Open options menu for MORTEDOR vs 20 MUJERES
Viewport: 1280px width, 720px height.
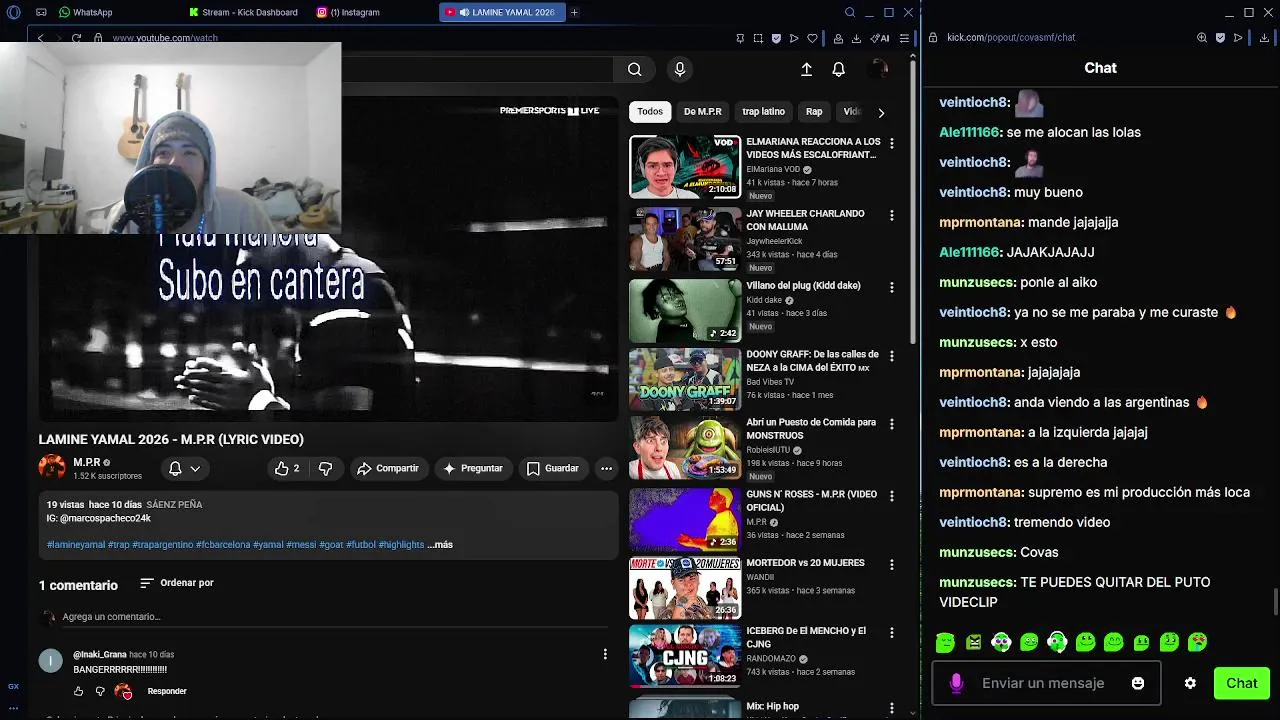coord(892,564)
